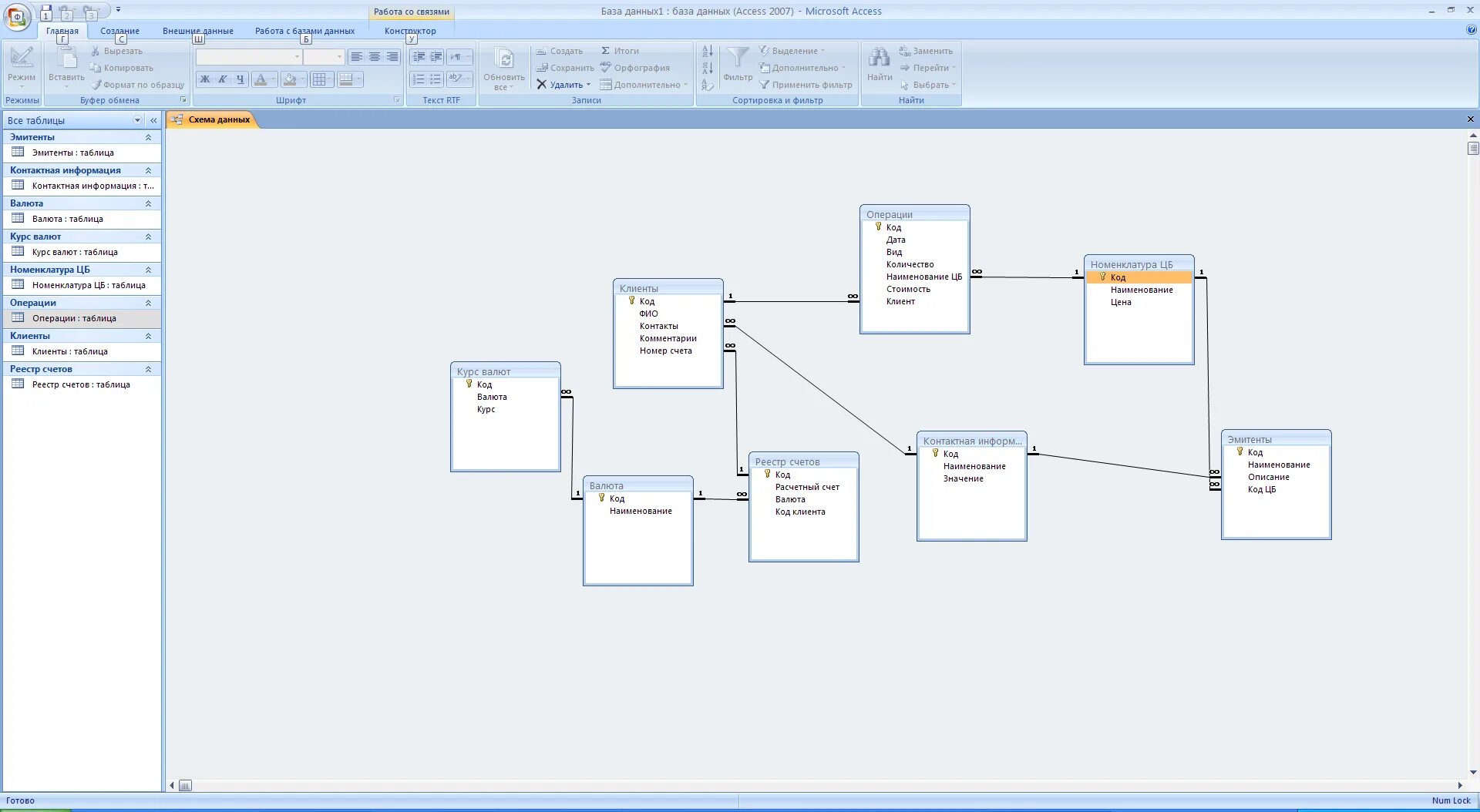Switch to Работа с базами данных tab
The image size is (1480, 812).
(305, 31)
